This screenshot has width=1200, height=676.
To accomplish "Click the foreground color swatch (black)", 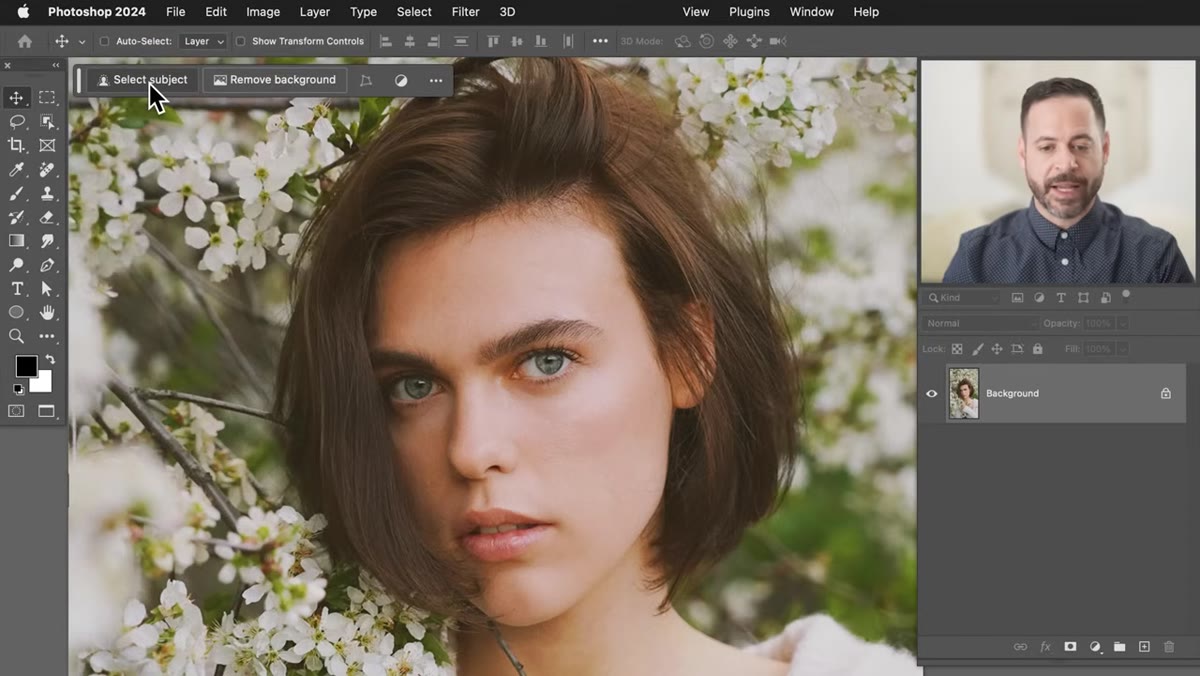I will tap(25, 366).
